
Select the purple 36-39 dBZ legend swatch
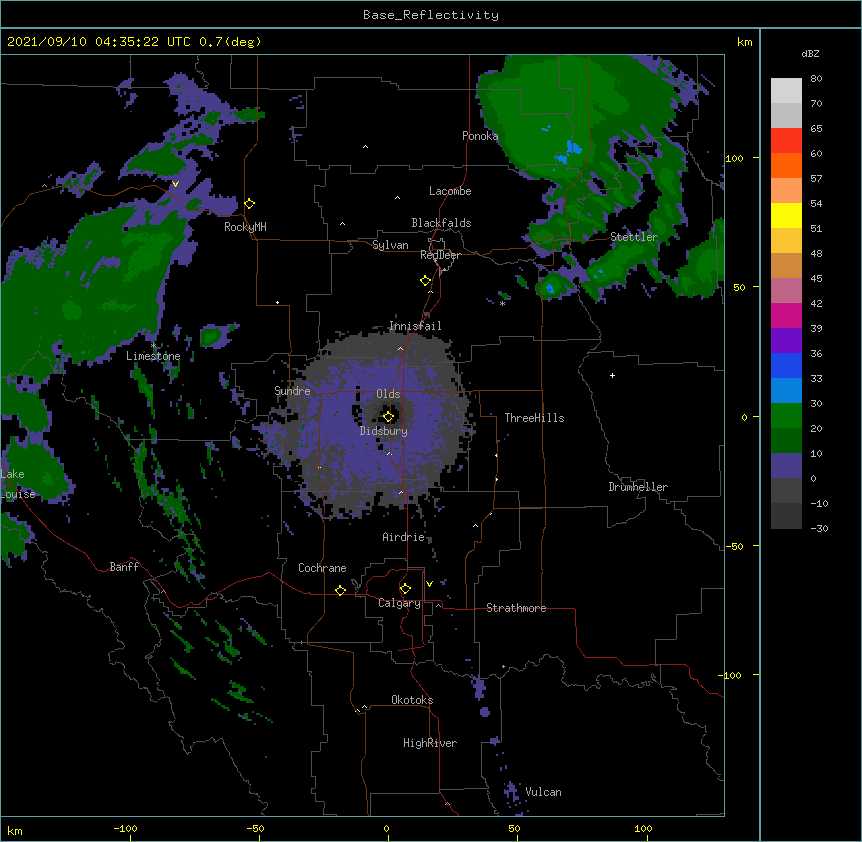tap(786, 341)
